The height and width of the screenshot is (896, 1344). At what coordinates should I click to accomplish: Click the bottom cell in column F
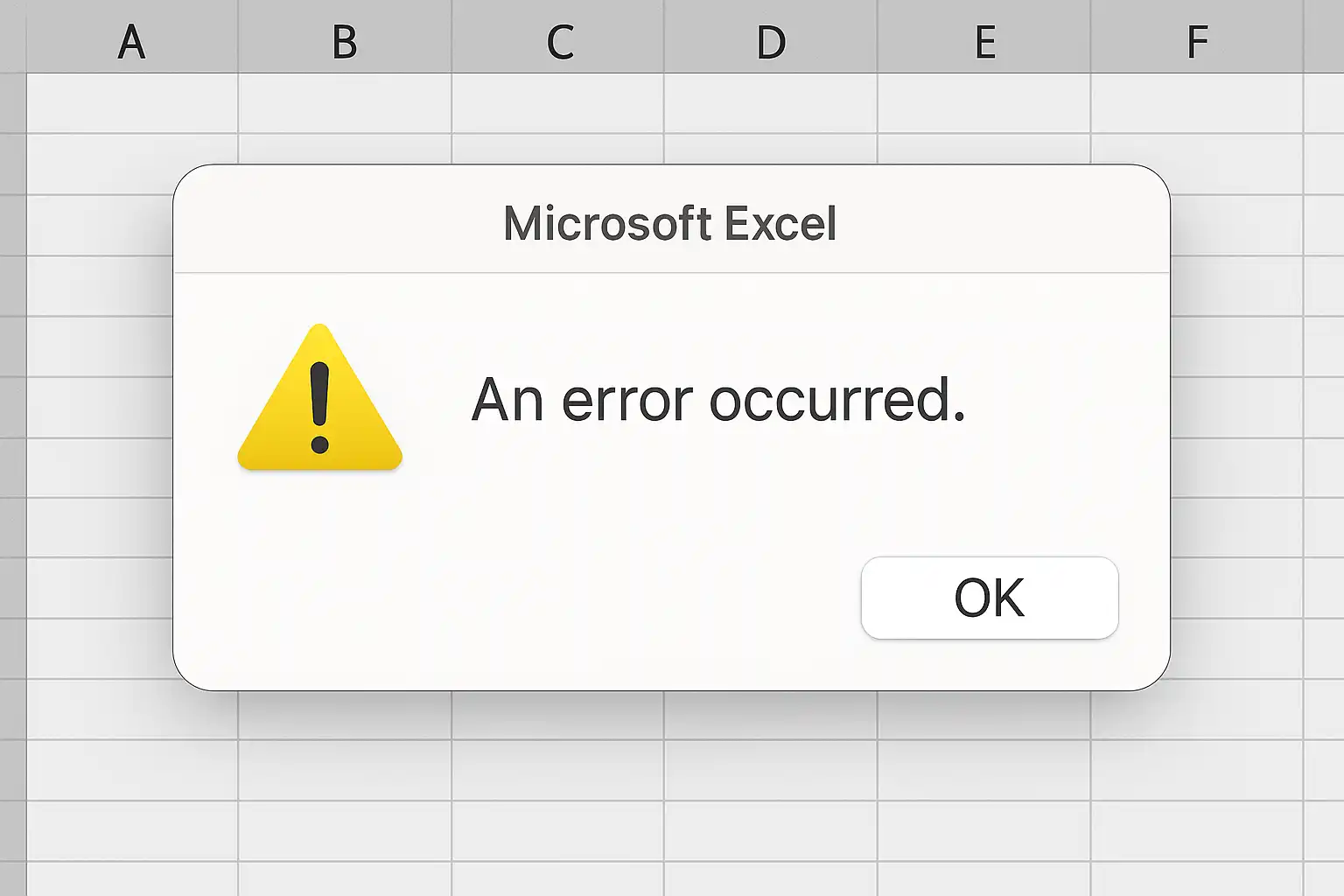click(x=1197, y=879)
